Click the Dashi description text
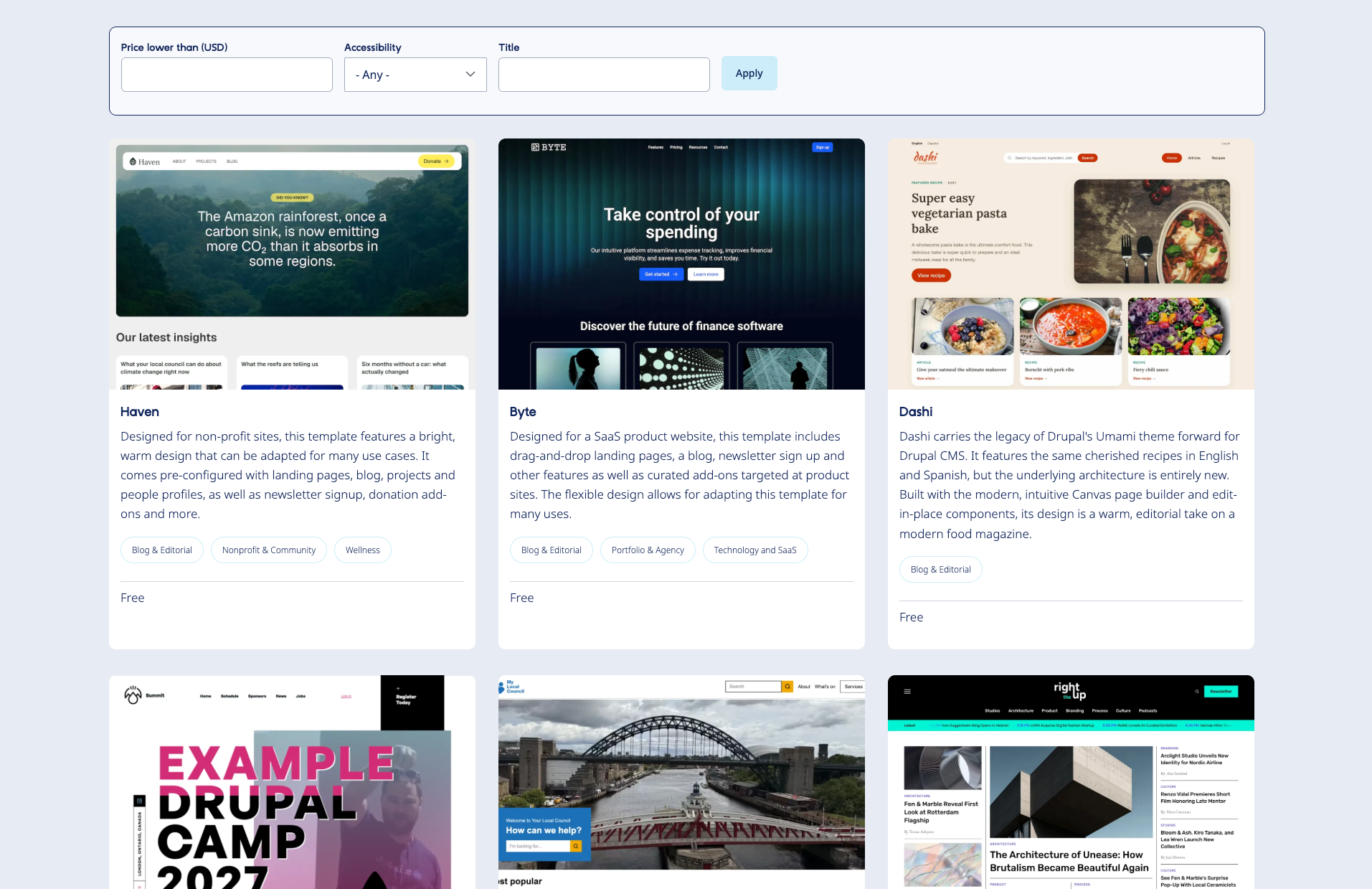Image resolution: width=1372 pixels, height=889 pixels. (x=1071, y=485)
